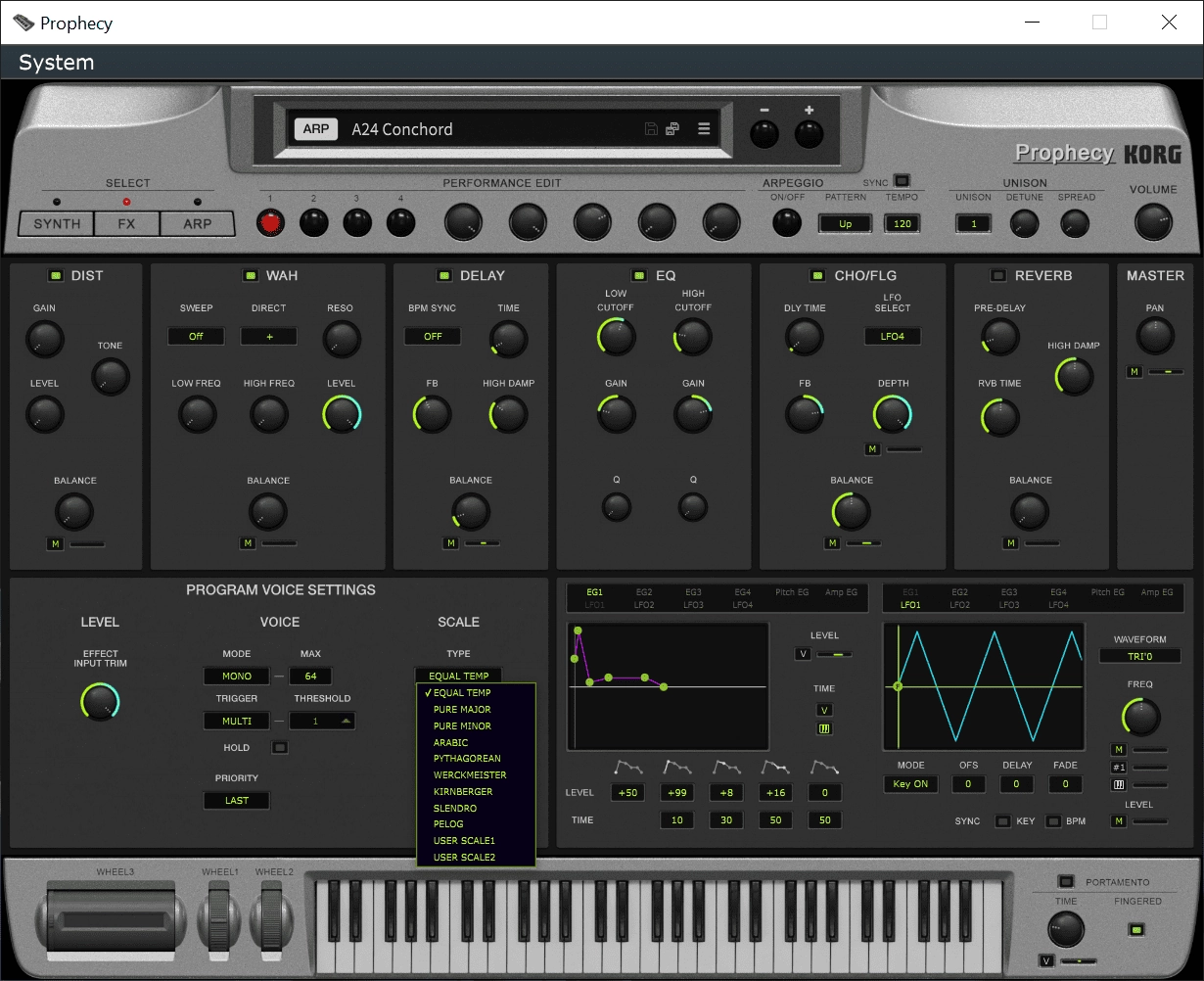Click the save-as preset icon
This screenshot has height=981, width=1204.
[x=672, y=129]
